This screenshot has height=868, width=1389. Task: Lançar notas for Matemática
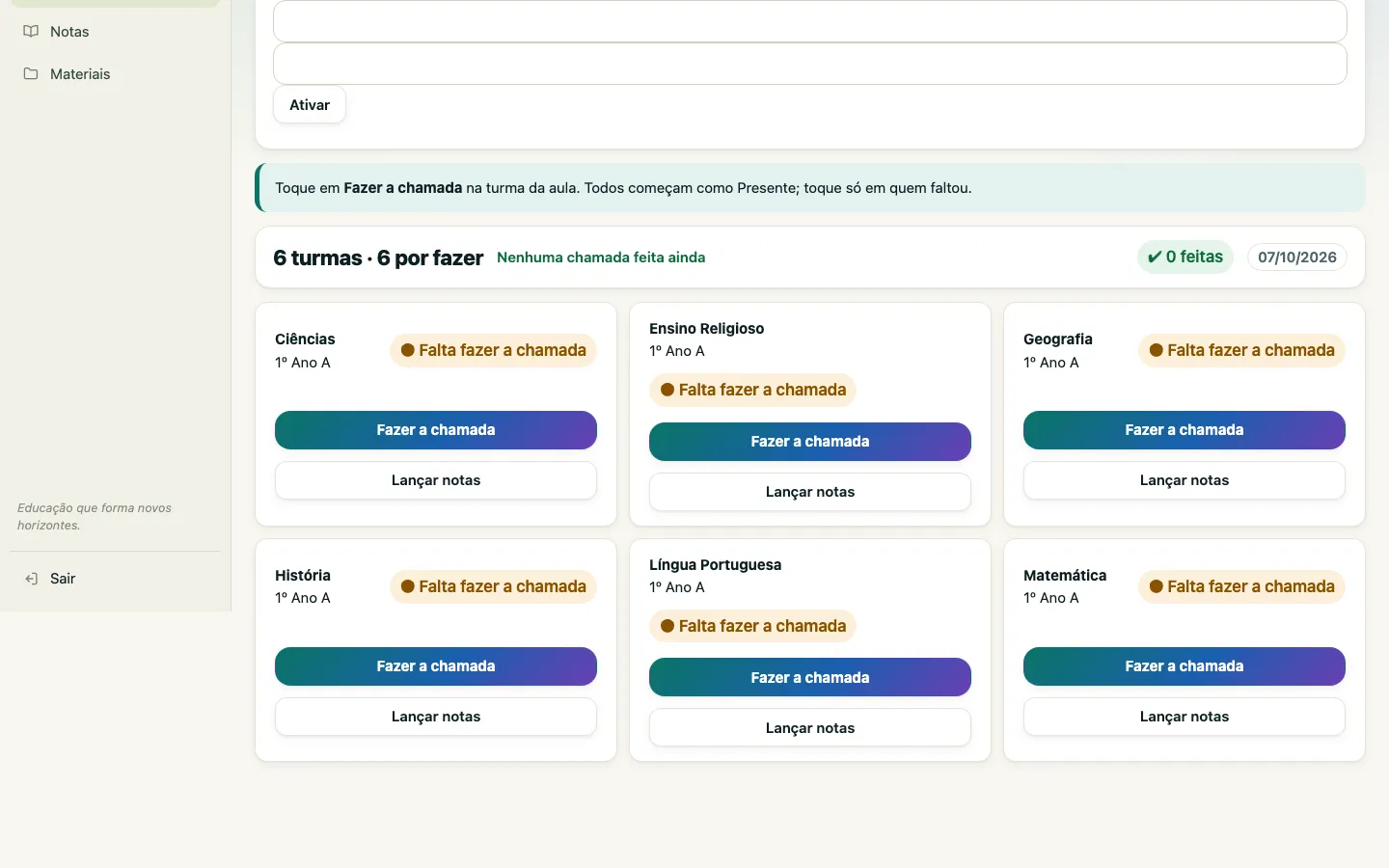[1185, 717]
